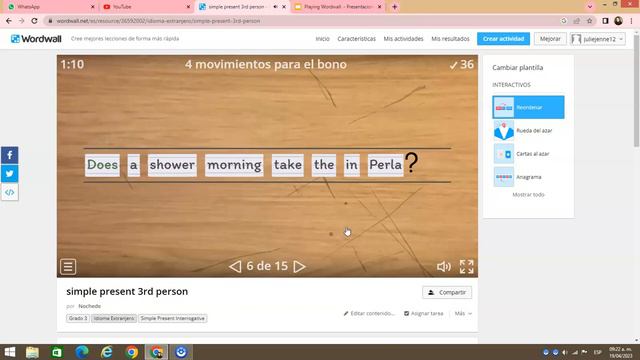Click Mostrar todo link
This screenshot has height=360, width=640.
point(528,195)
